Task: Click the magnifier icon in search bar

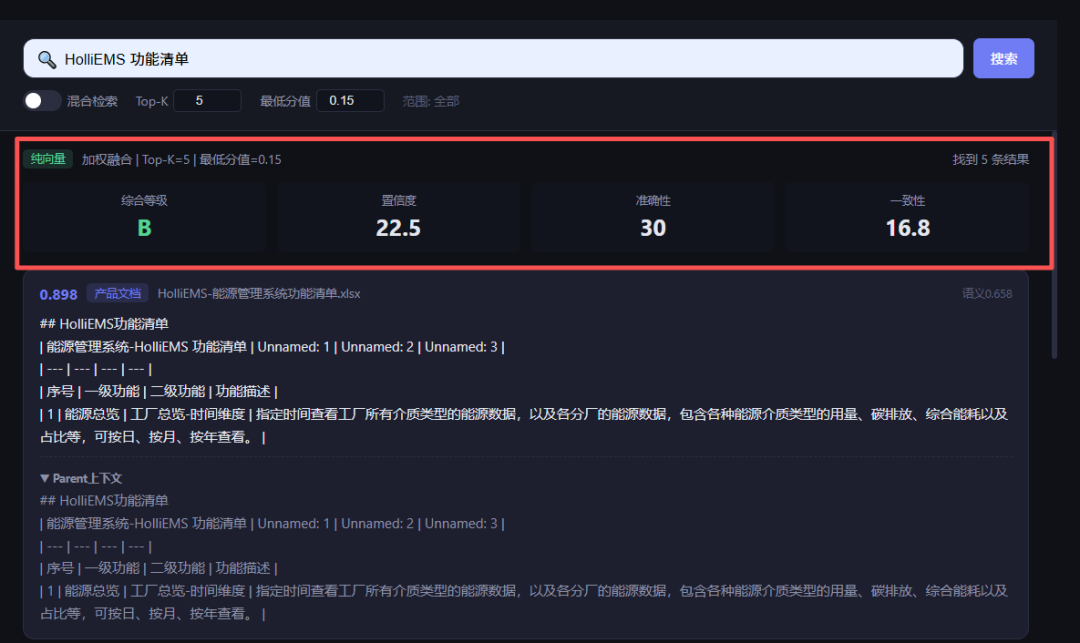Action: pos(47,59)
